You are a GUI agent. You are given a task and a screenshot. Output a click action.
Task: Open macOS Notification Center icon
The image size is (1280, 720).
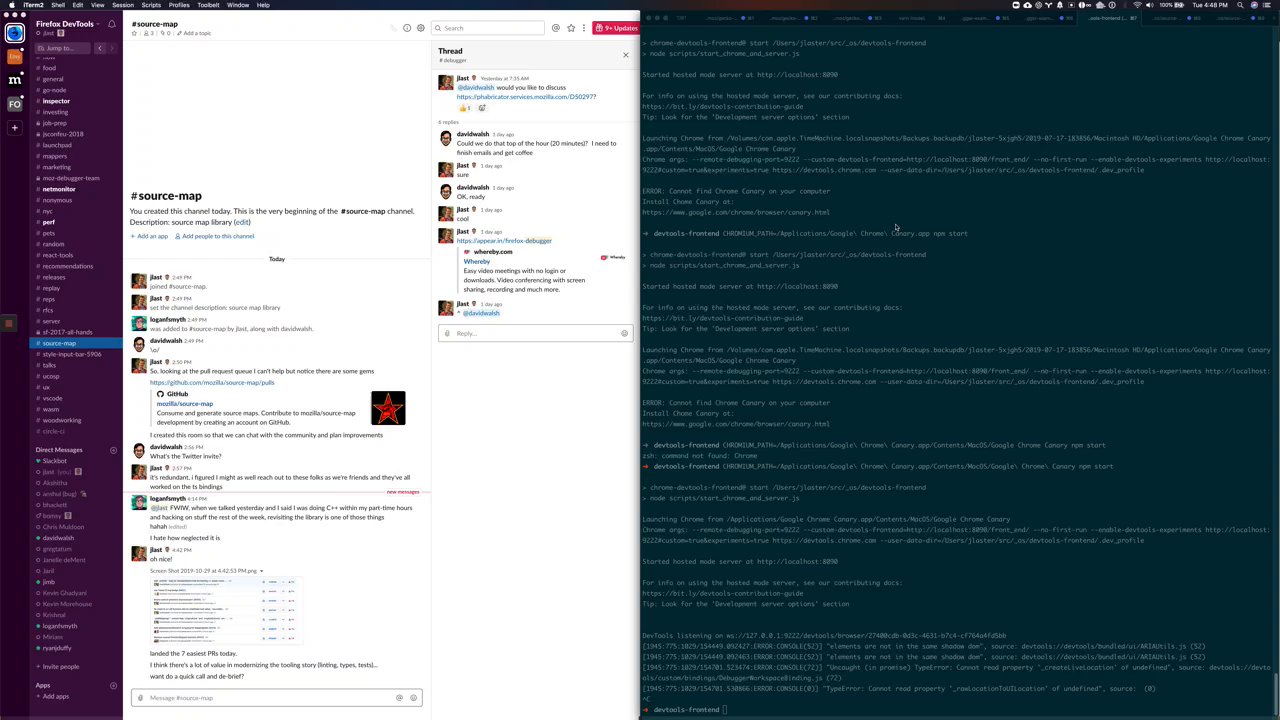coord(1268,5)
